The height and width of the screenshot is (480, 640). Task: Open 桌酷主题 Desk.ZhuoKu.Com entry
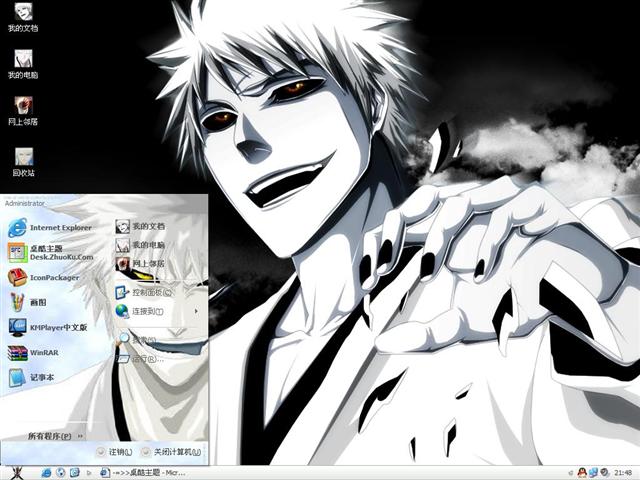point(51,253)
